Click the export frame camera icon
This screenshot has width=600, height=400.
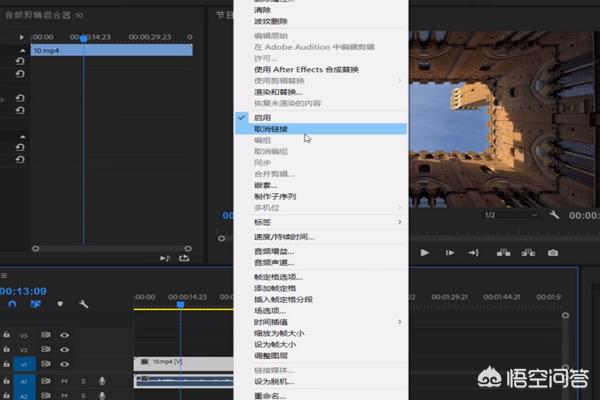coord(552,253)
